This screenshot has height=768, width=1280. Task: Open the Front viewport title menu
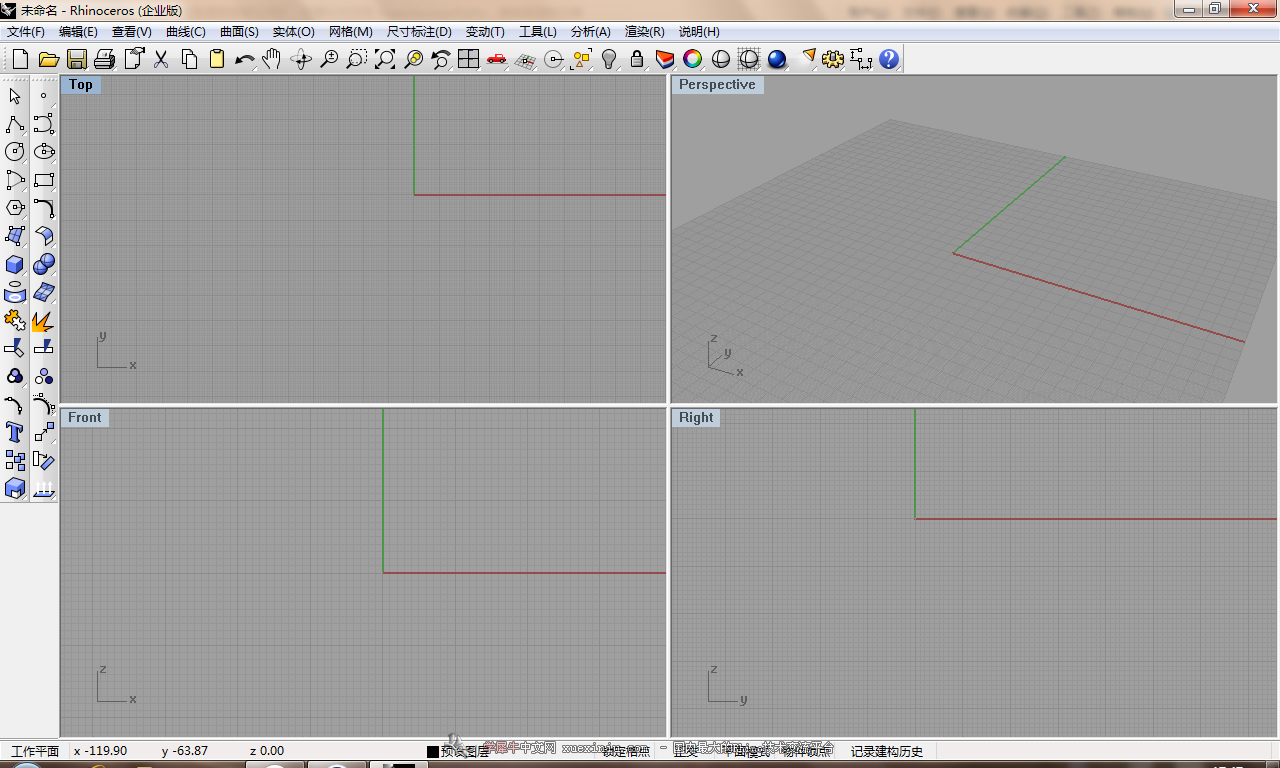pos(85,418)
